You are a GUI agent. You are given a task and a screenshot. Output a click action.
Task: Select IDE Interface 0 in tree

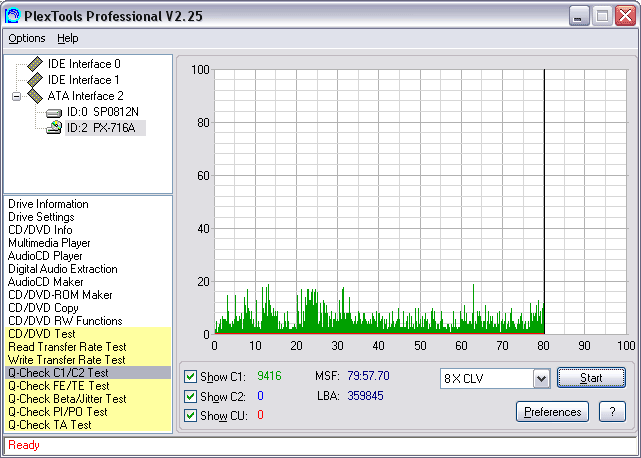pos(84,64)
